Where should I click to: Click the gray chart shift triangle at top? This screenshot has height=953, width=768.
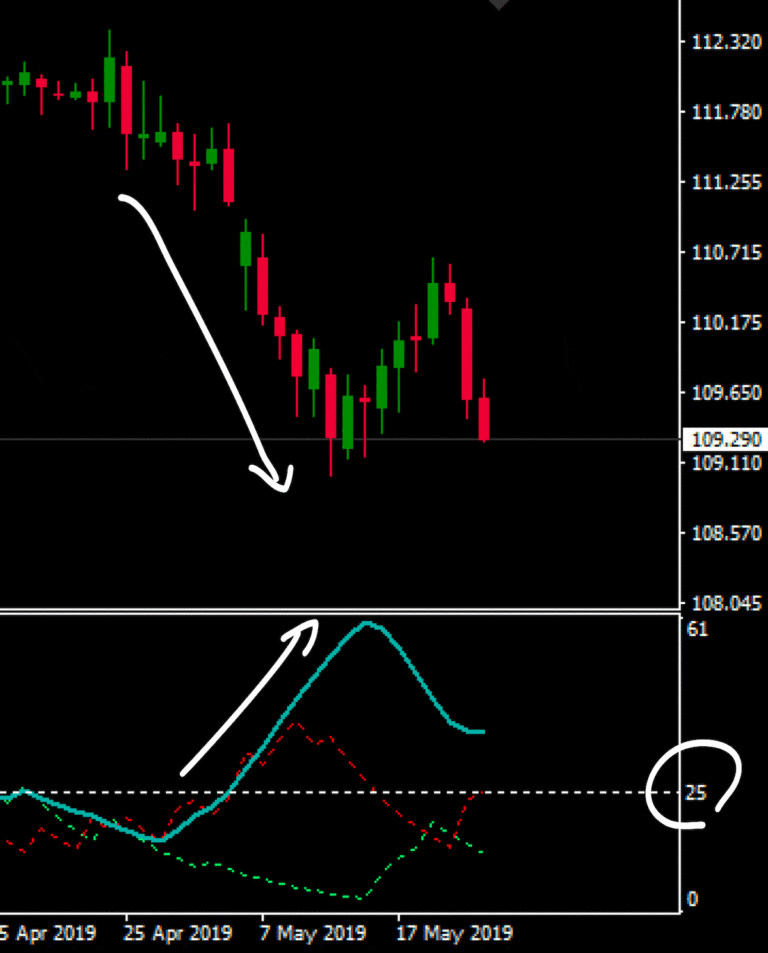tap(499, 5)
